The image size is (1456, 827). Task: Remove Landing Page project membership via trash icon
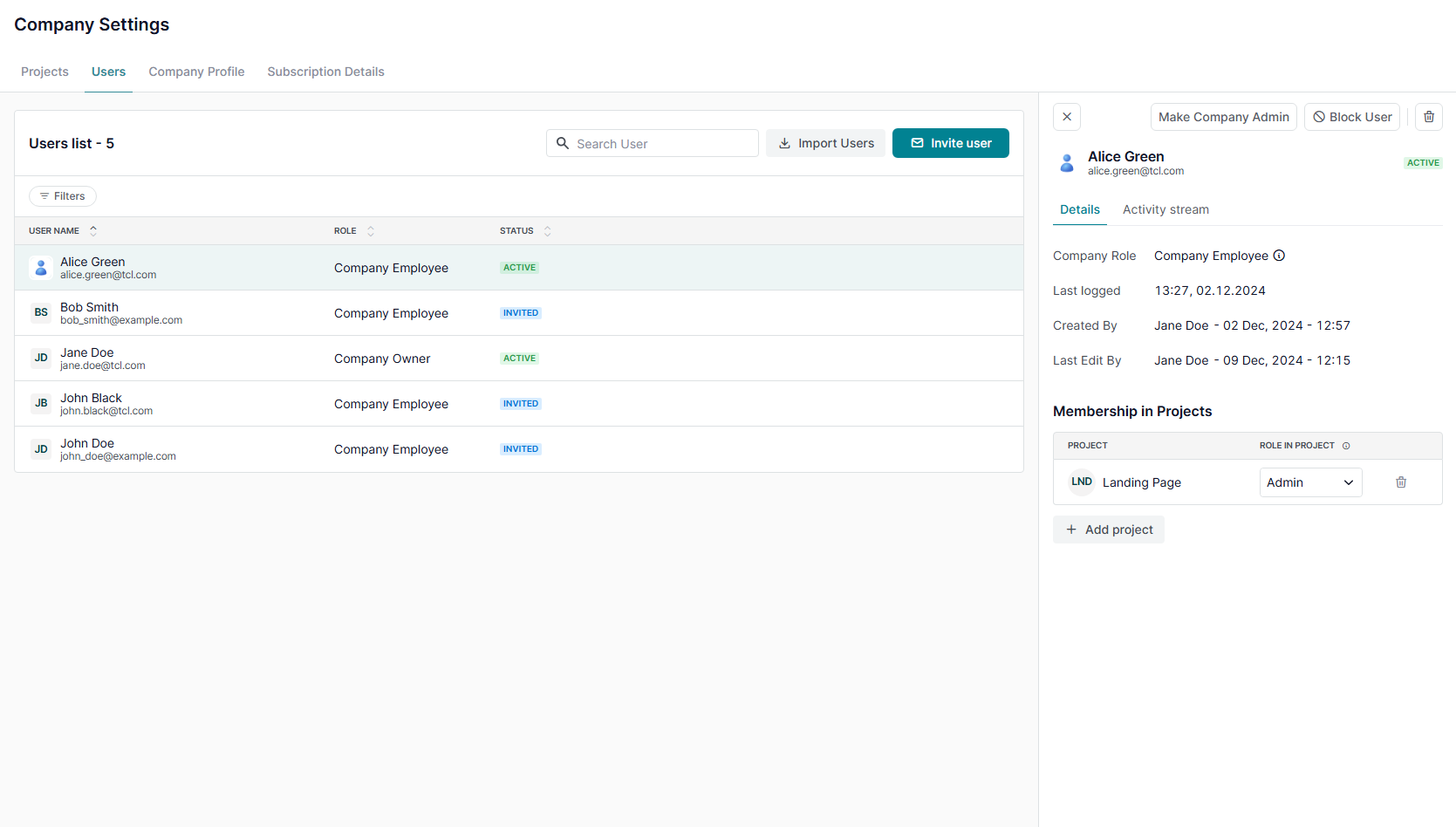[x=1401, y=482]
